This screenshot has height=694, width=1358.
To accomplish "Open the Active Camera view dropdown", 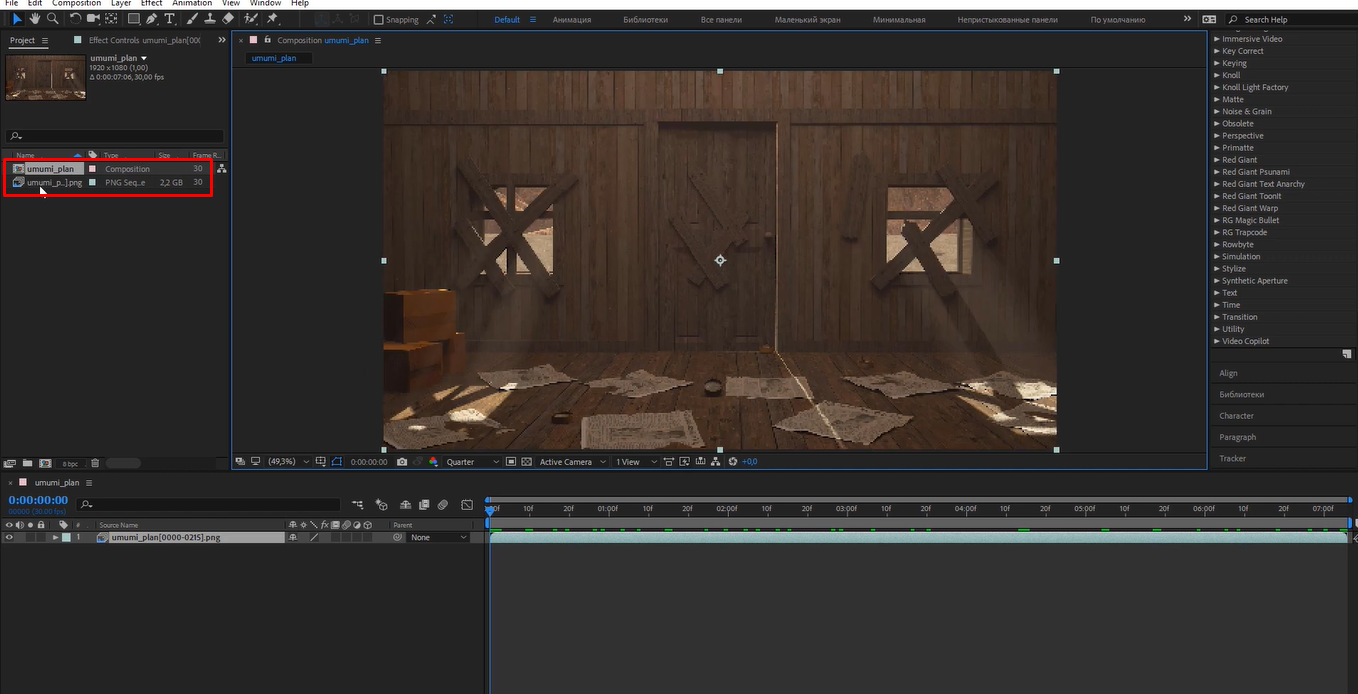I will click(570, 461).
